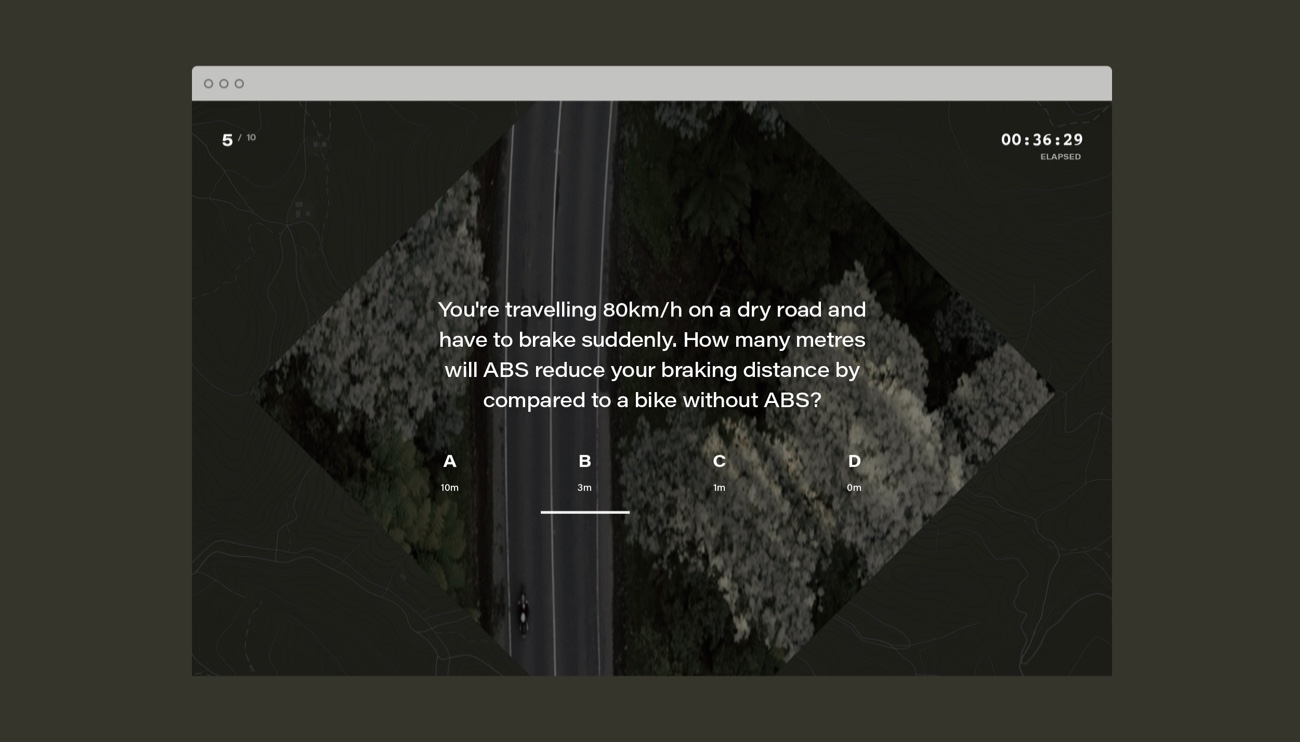Screen dimensions: 1300x742
Task: Click the ABS braking question text
Action: point(652,355)
